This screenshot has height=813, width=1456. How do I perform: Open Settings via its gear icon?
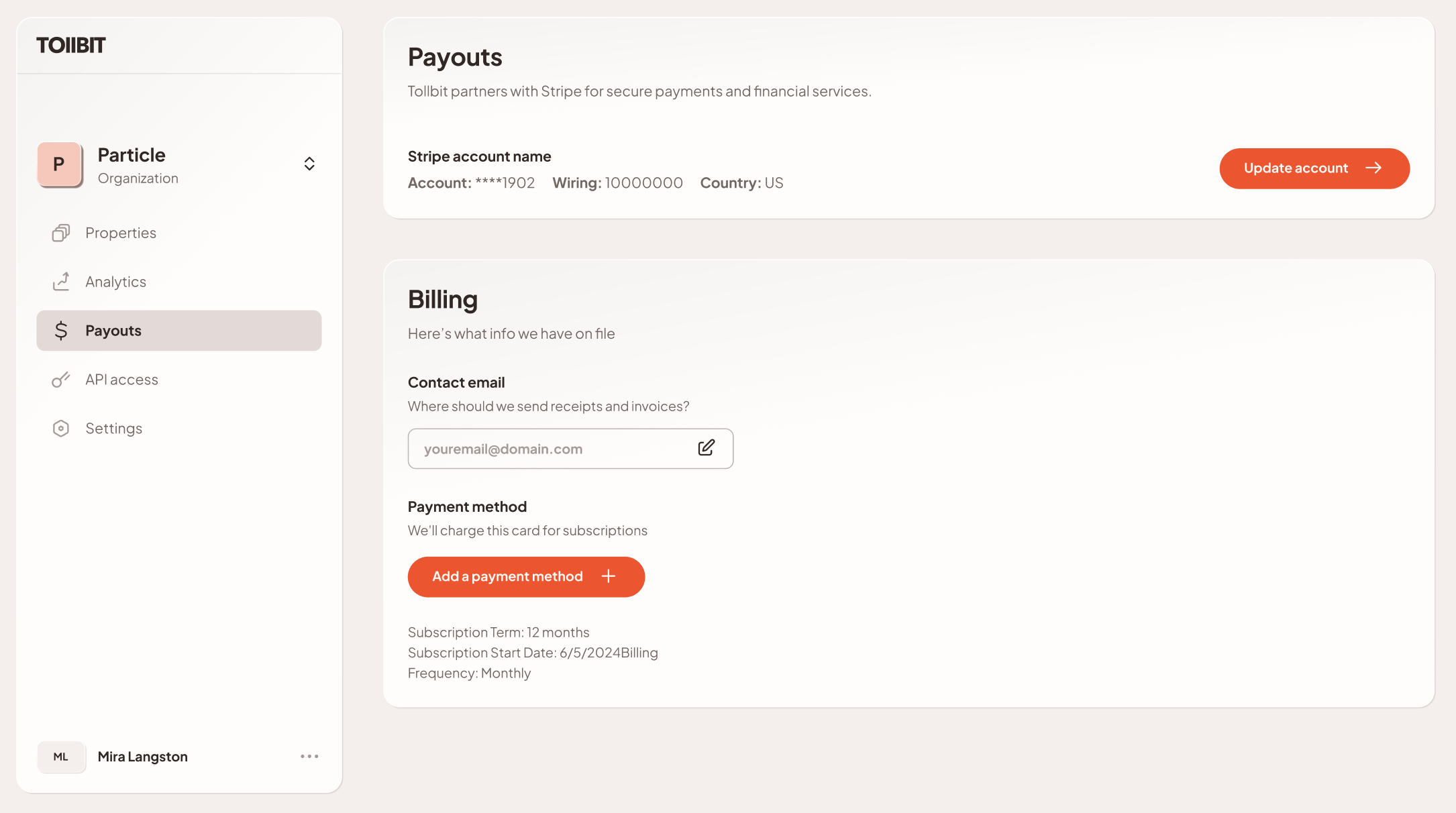click(61, 428)
